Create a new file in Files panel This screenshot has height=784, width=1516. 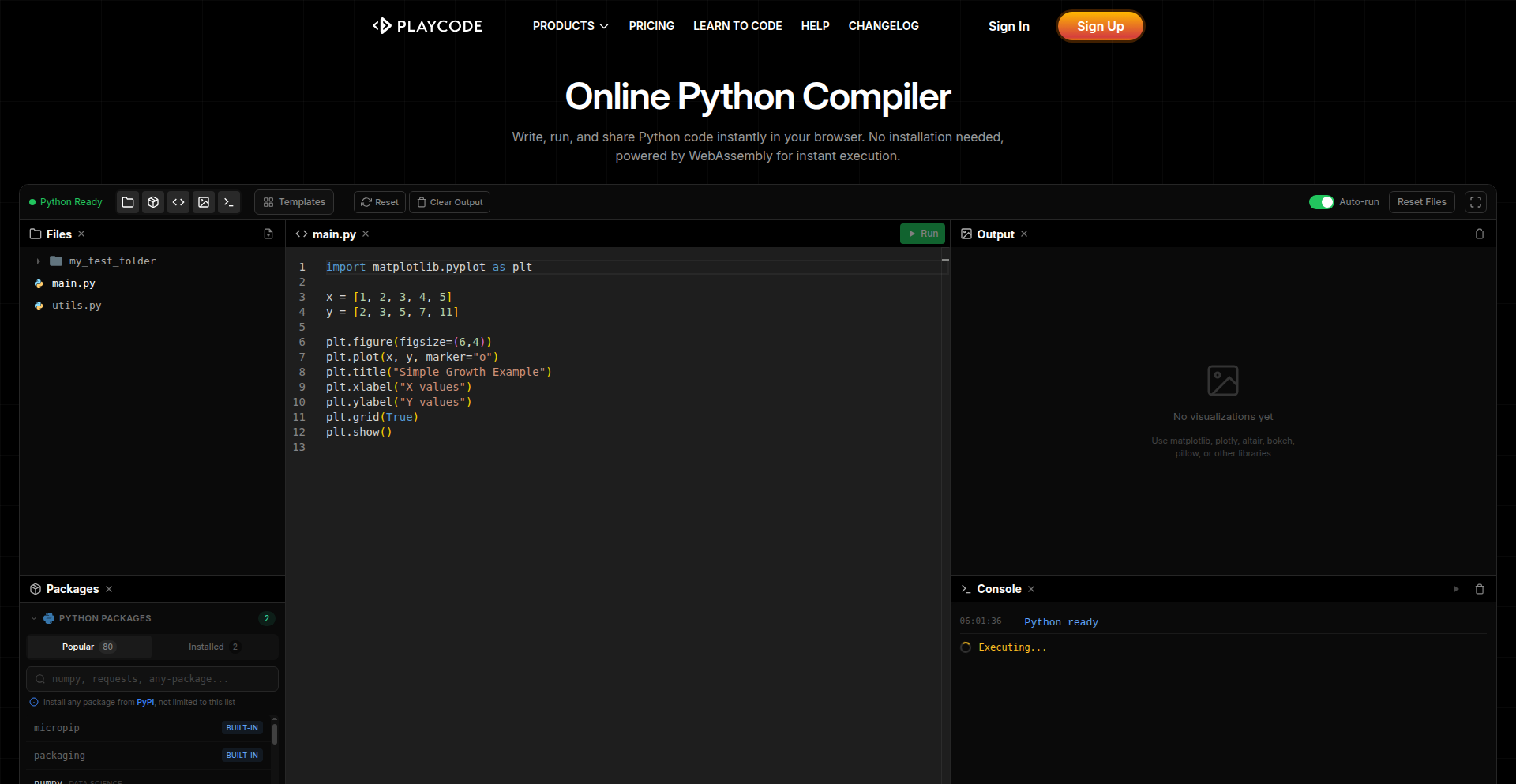pyautogui.click(x=268, y=234)
